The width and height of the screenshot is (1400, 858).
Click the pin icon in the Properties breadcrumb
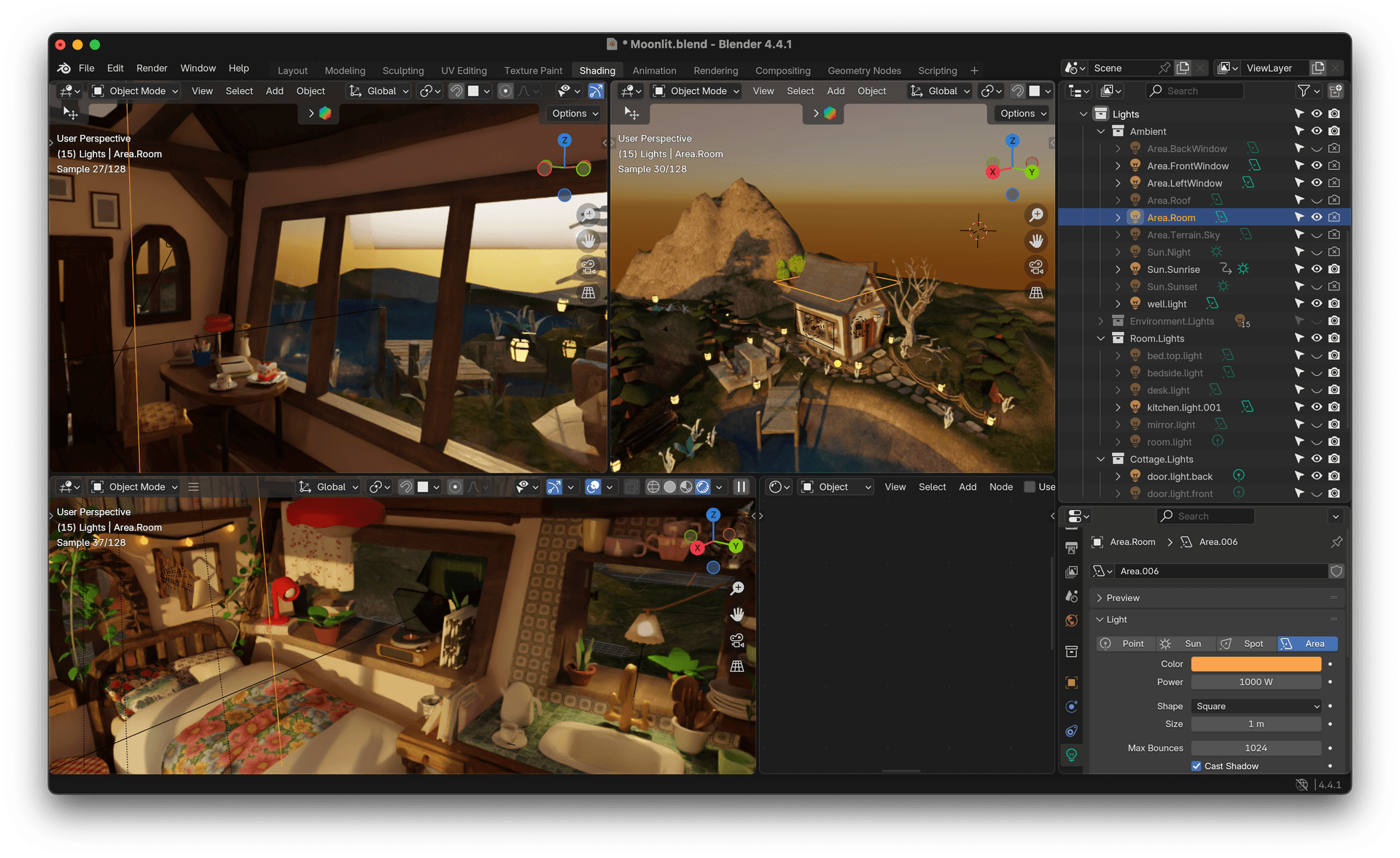pos(1336,542)
